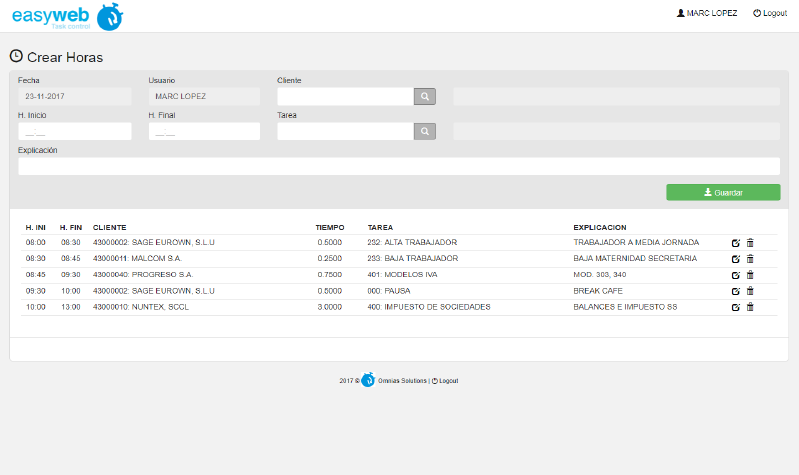
Task: Click edit icon for 08:00 SAGE EUROWN row
Action: pyautogui.click(x=736, y=243)
